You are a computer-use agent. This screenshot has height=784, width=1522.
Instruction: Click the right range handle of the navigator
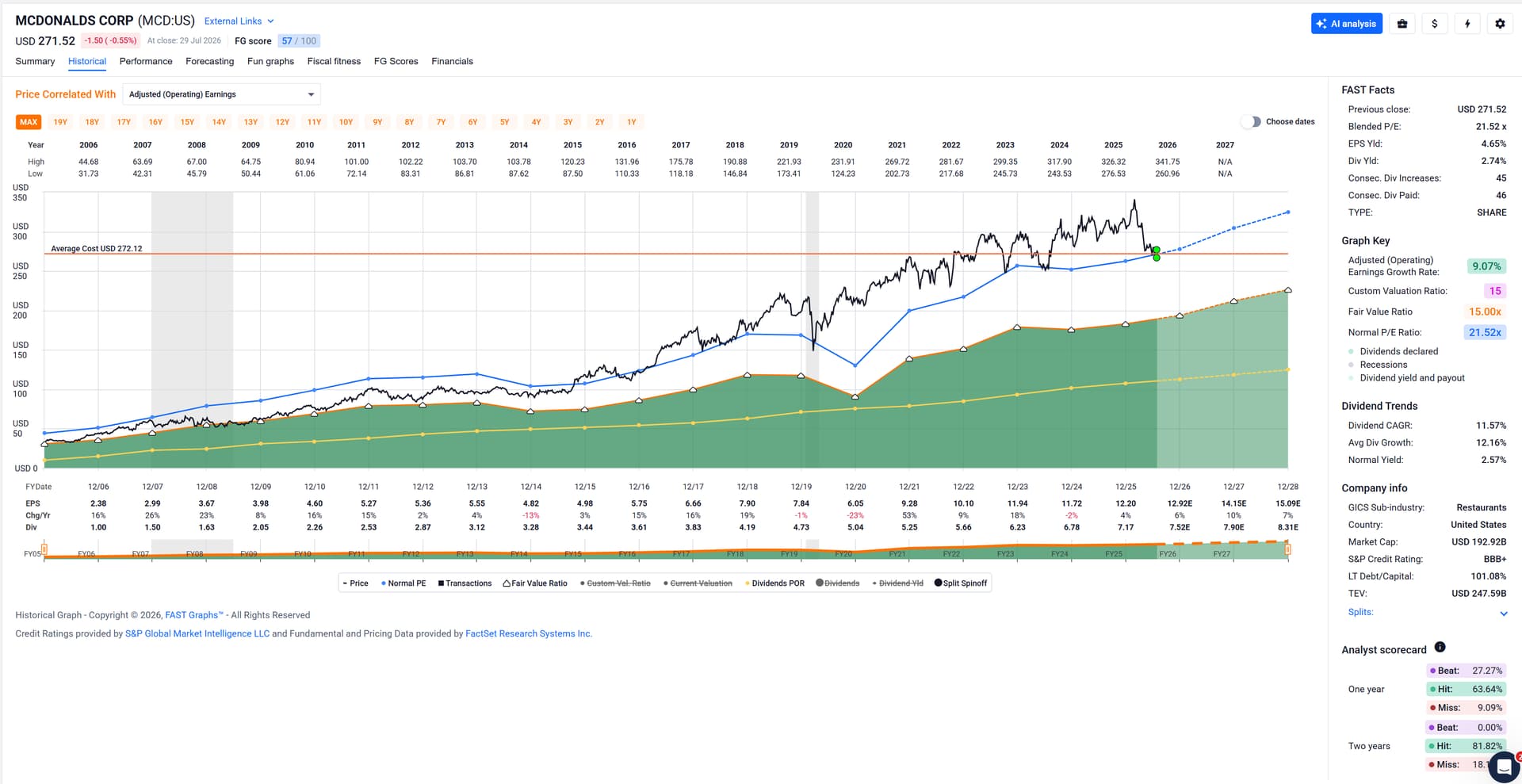click(1287, 549)
